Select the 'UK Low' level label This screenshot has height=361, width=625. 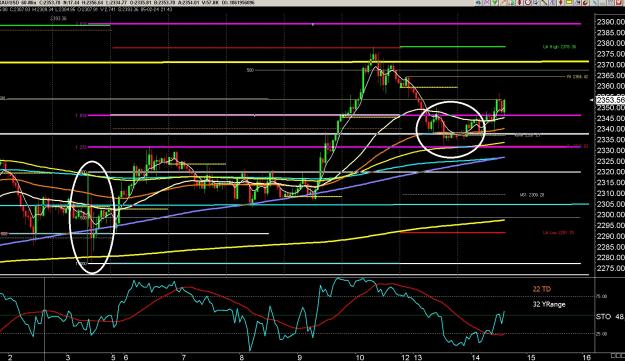(x=558, y=233)
